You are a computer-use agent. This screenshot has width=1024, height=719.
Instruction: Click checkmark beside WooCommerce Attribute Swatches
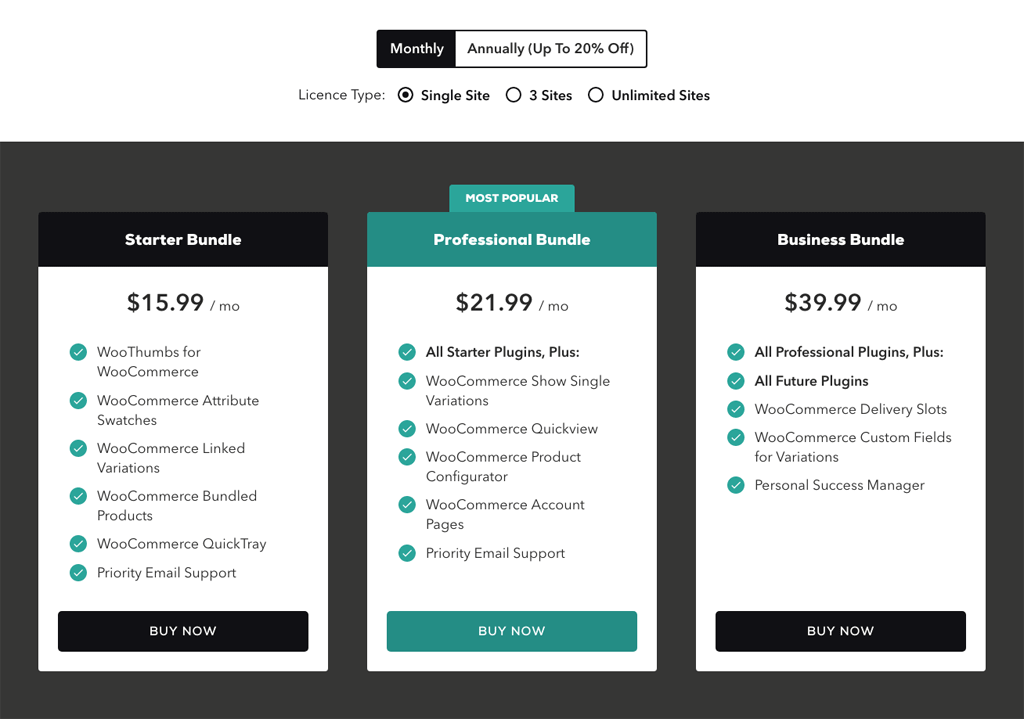[x=78, y=400]
